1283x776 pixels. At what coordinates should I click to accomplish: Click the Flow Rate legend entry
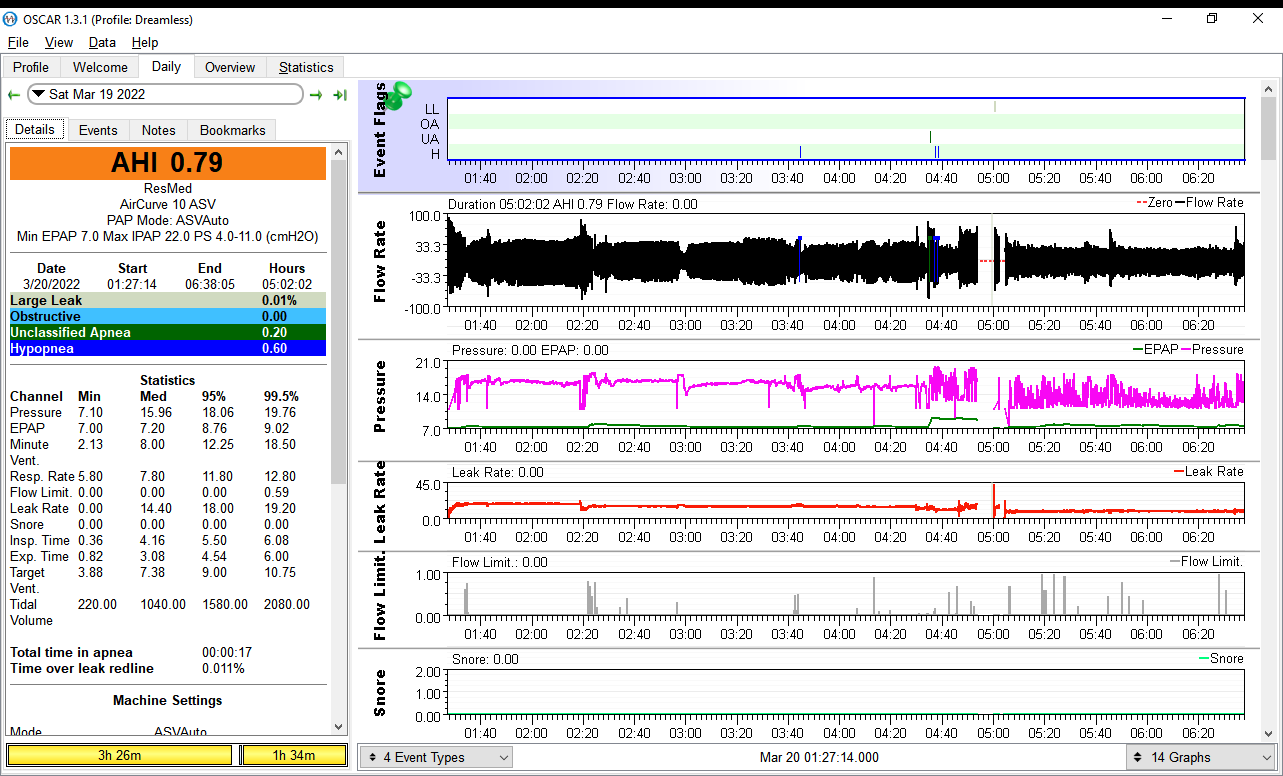tap(1208, 202)
